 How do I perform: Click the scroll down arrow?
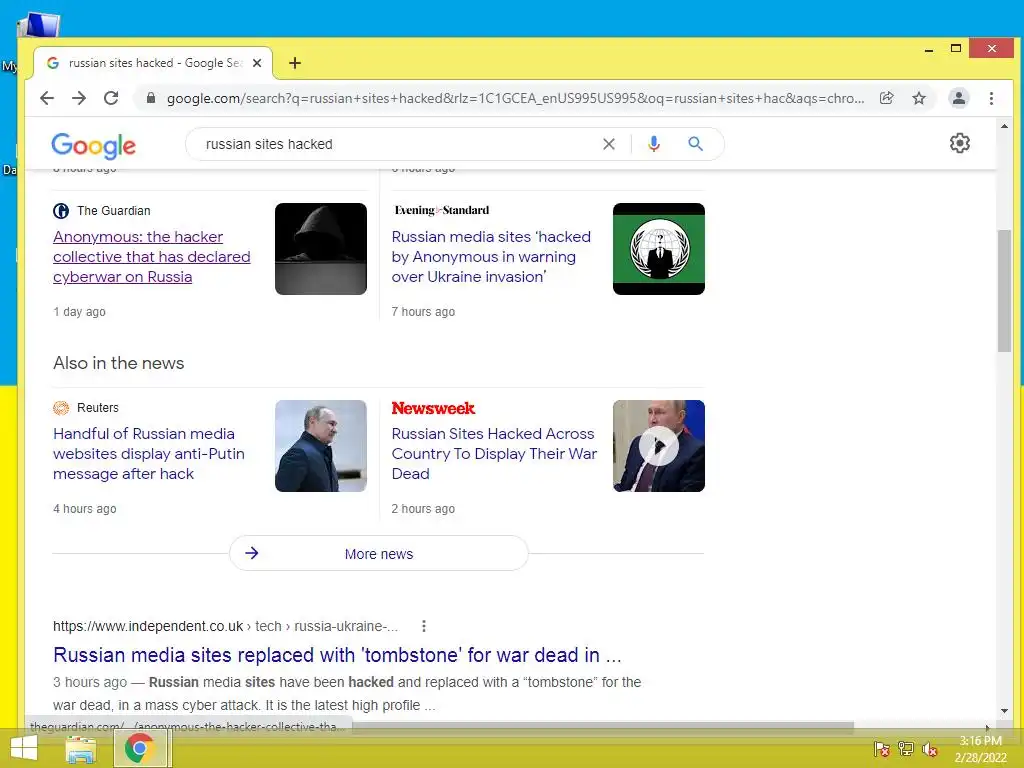(x=1004, y=711)
